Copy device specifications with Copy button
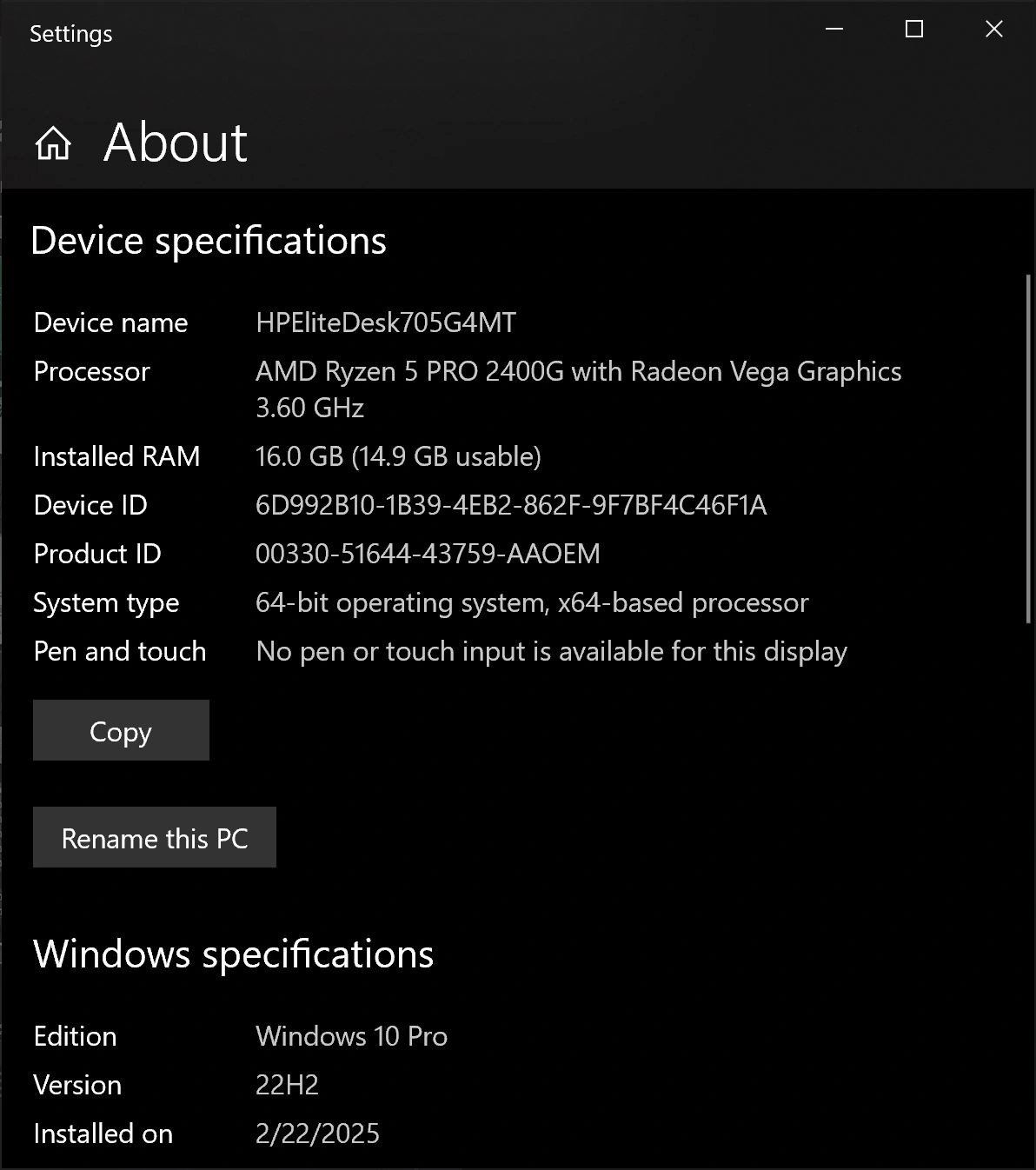The width and height of the screenshot is (1036, 1170). coord(121,730)
